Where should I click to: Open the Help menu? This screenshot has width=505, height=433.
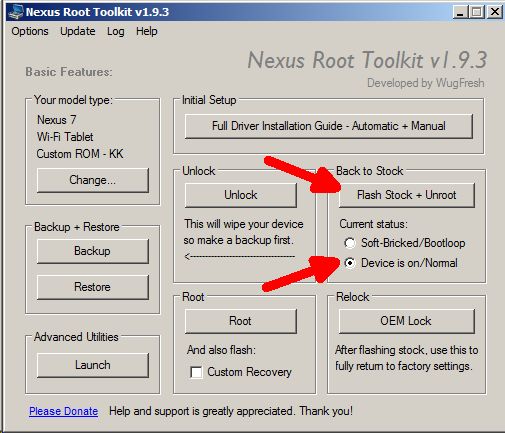[147, 31]
